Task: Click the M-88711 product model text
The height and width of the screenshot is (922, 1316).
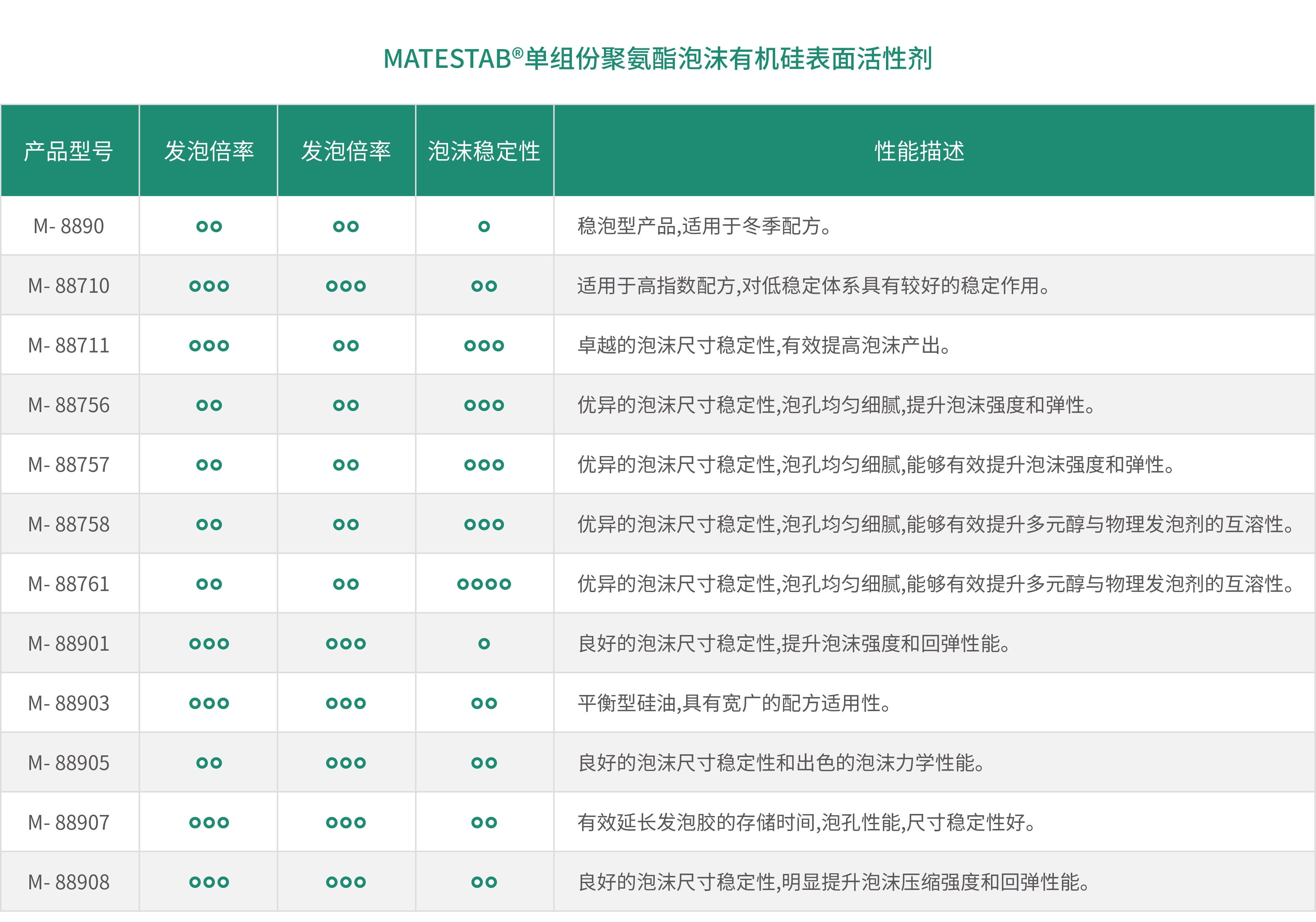Action: click(x=69, y=346)
